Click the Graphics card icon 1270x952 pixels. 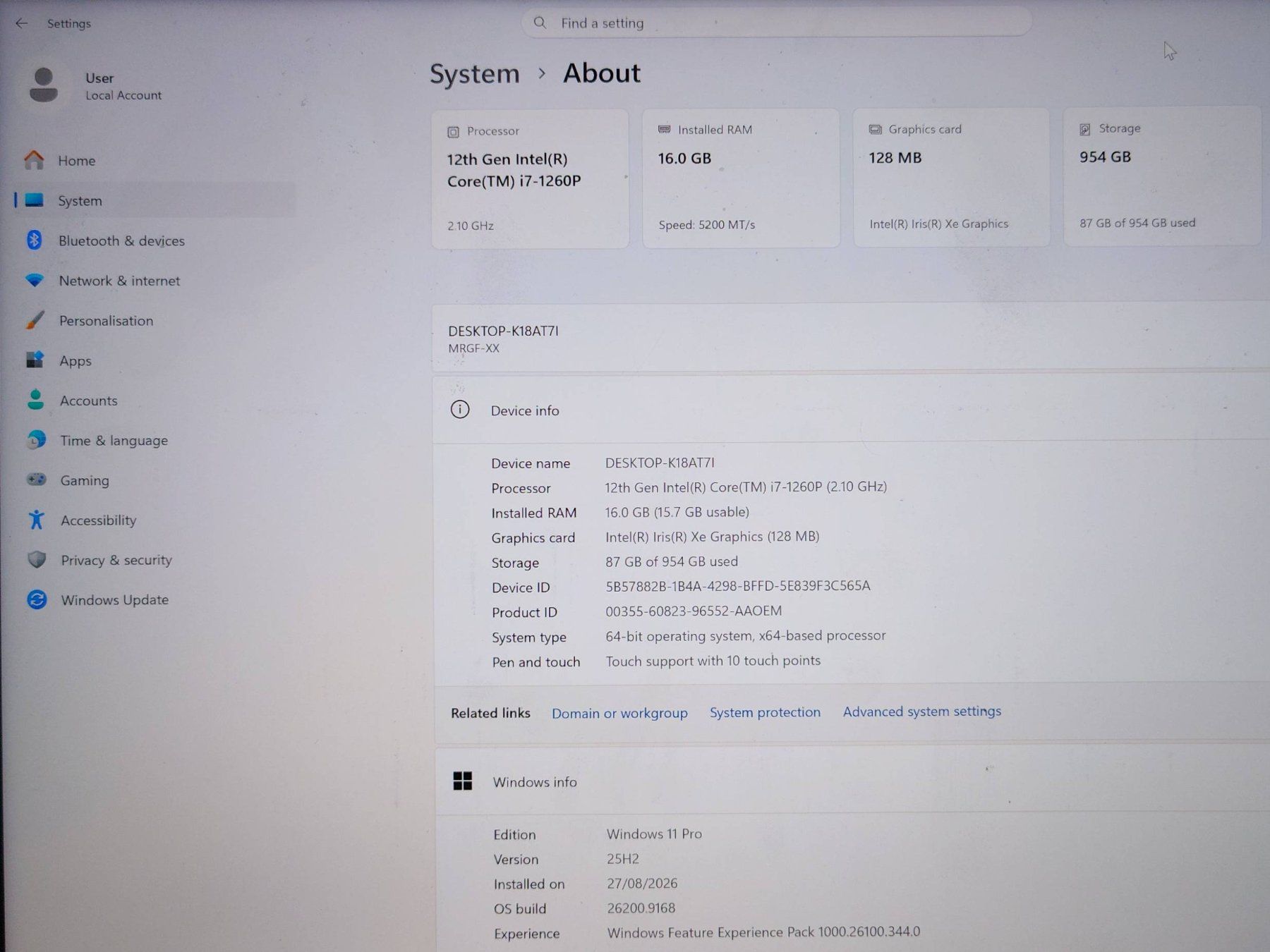tap(875, 130)
